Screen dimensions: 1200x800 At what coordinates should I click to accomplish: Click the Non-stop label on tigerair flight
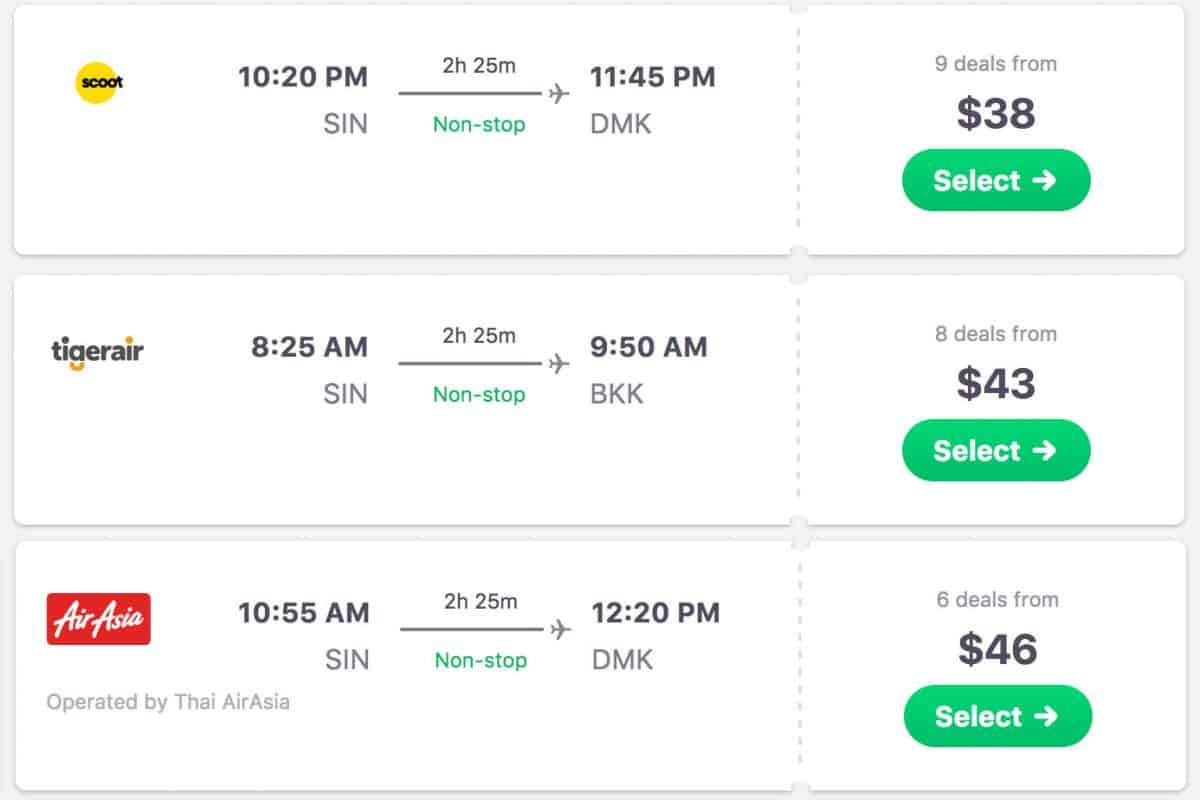[x=479, y=395]
